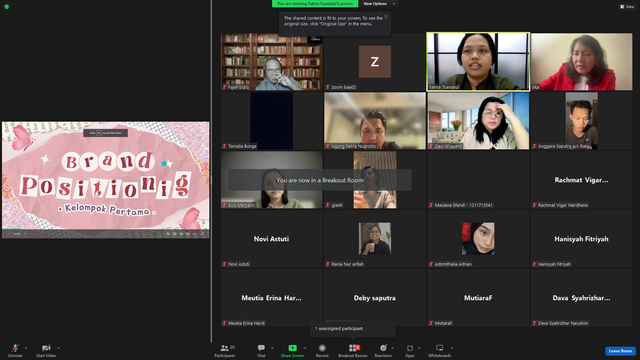Click the 'Maulana Efendi - 1211713041' name label

(x=463, y=205)
